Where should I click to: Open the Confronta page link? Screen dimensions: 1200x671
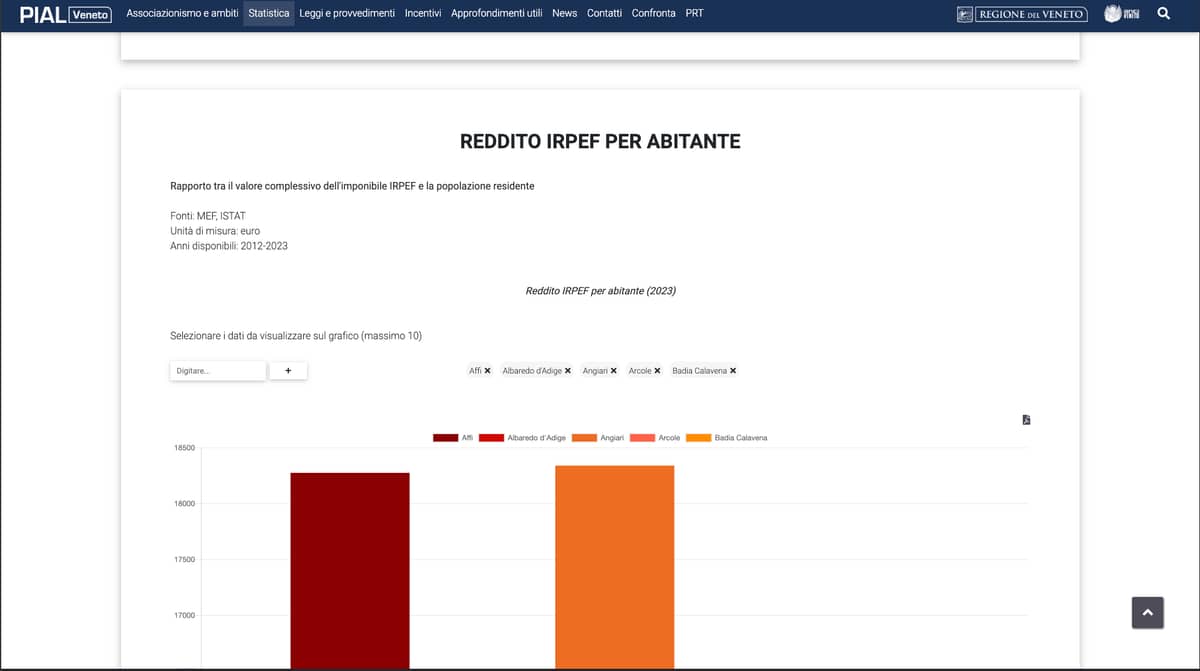point(654,13)
